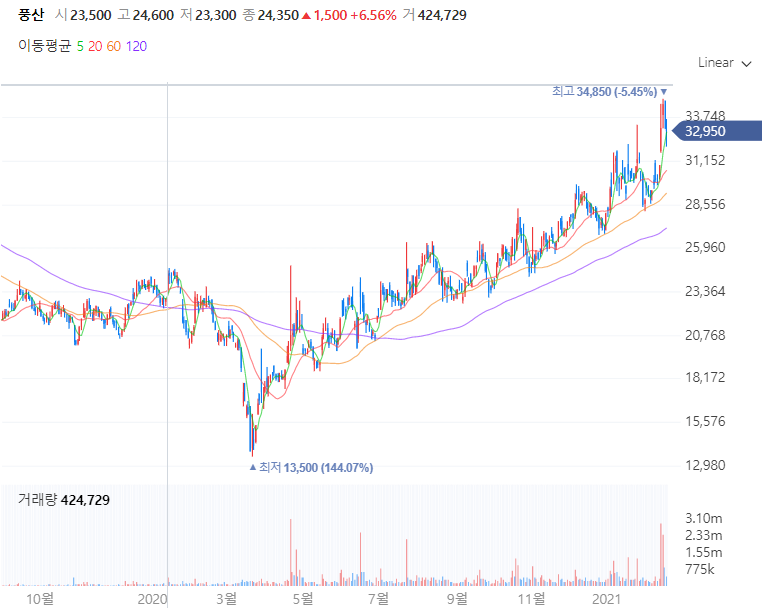This screenshot has width=762, height=608.
Task: Click the high price 24,600 value
Action: tap(153, 16)
